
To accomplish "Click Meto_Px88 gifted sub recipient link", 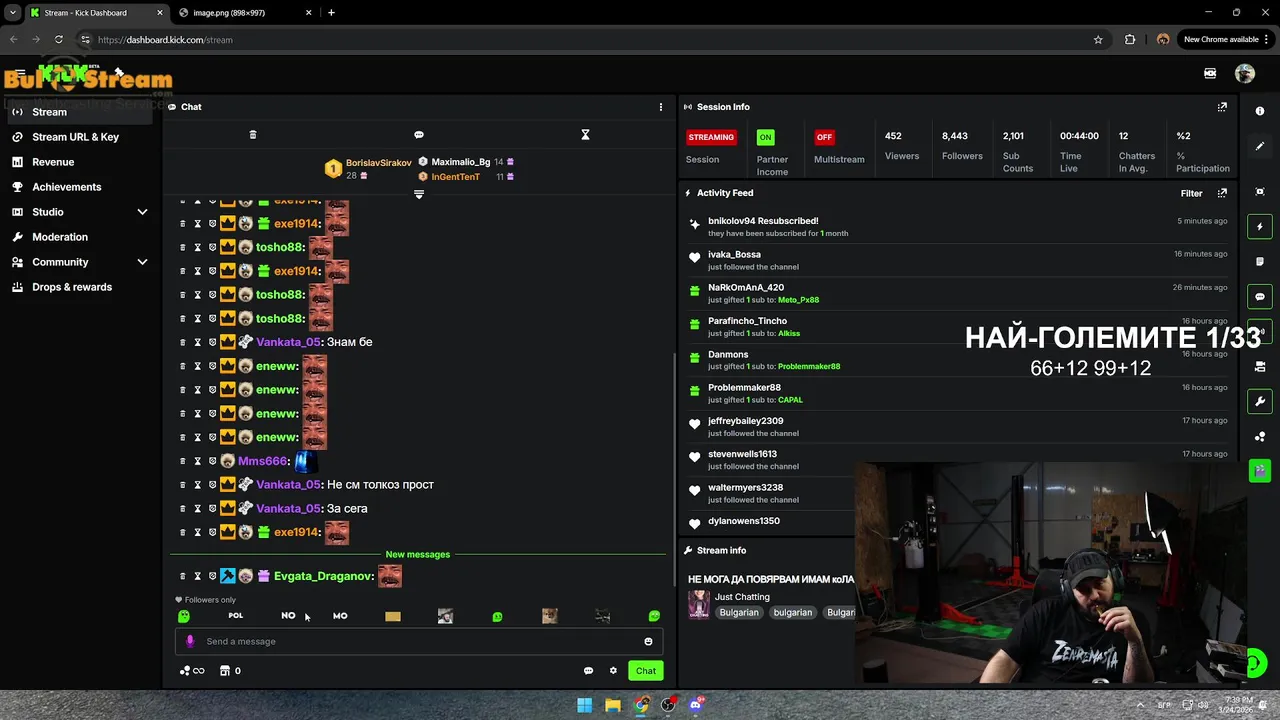I will [x=798, y=300].
